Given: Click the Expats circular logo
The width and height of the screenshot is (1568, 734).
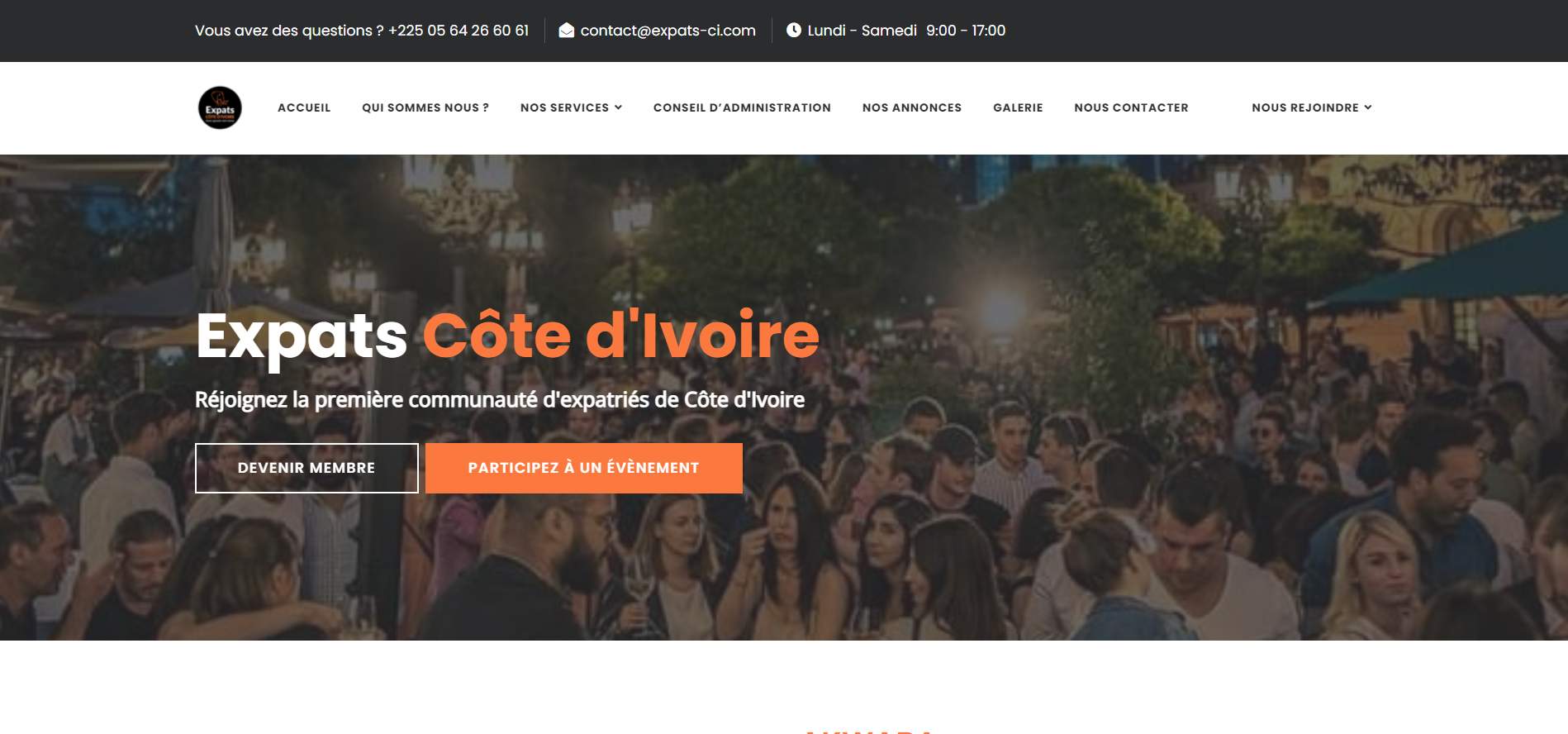Looking at the screenshot, I should [220, 107].
